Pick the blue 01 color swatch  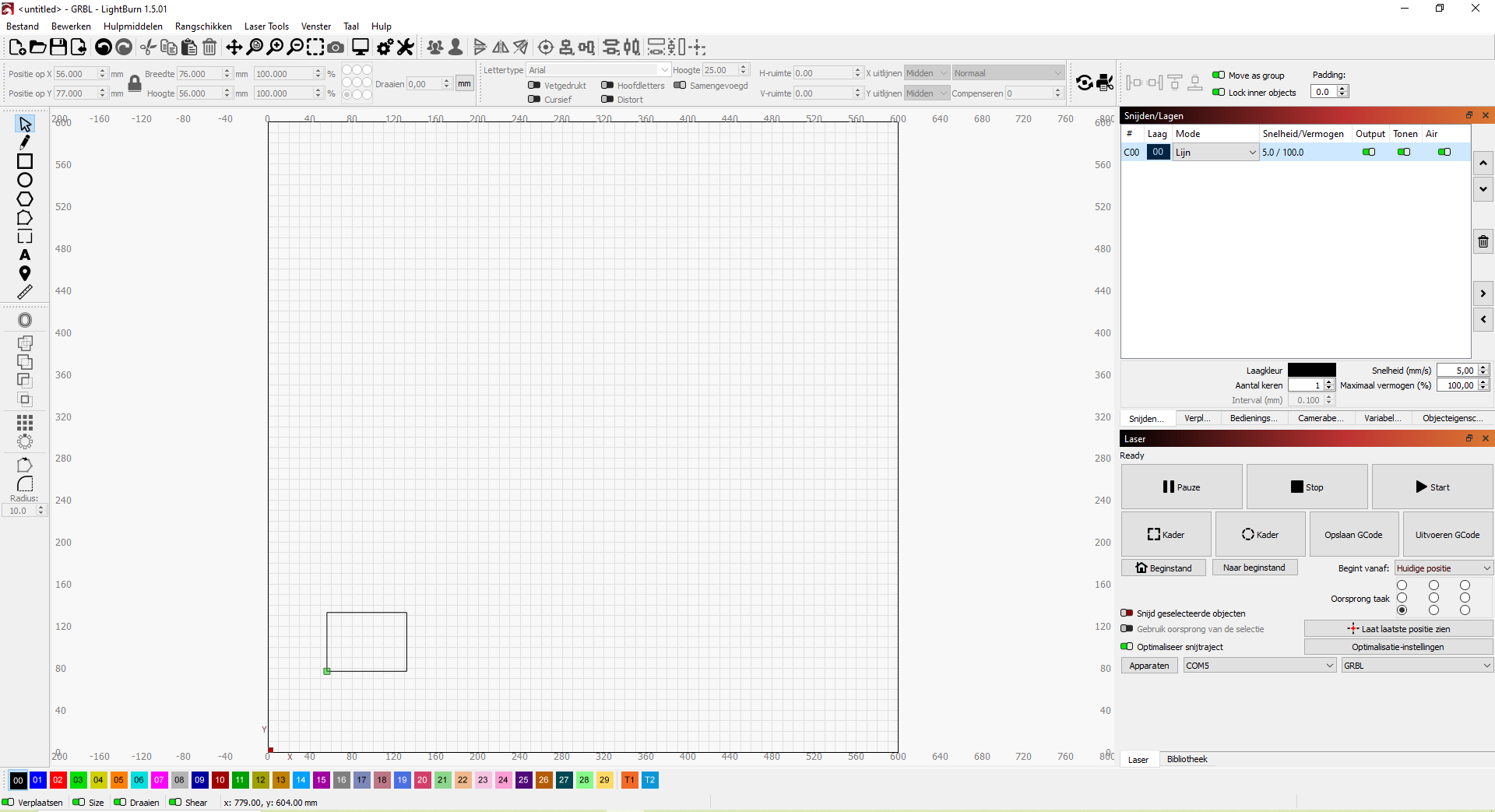(38, 780)
